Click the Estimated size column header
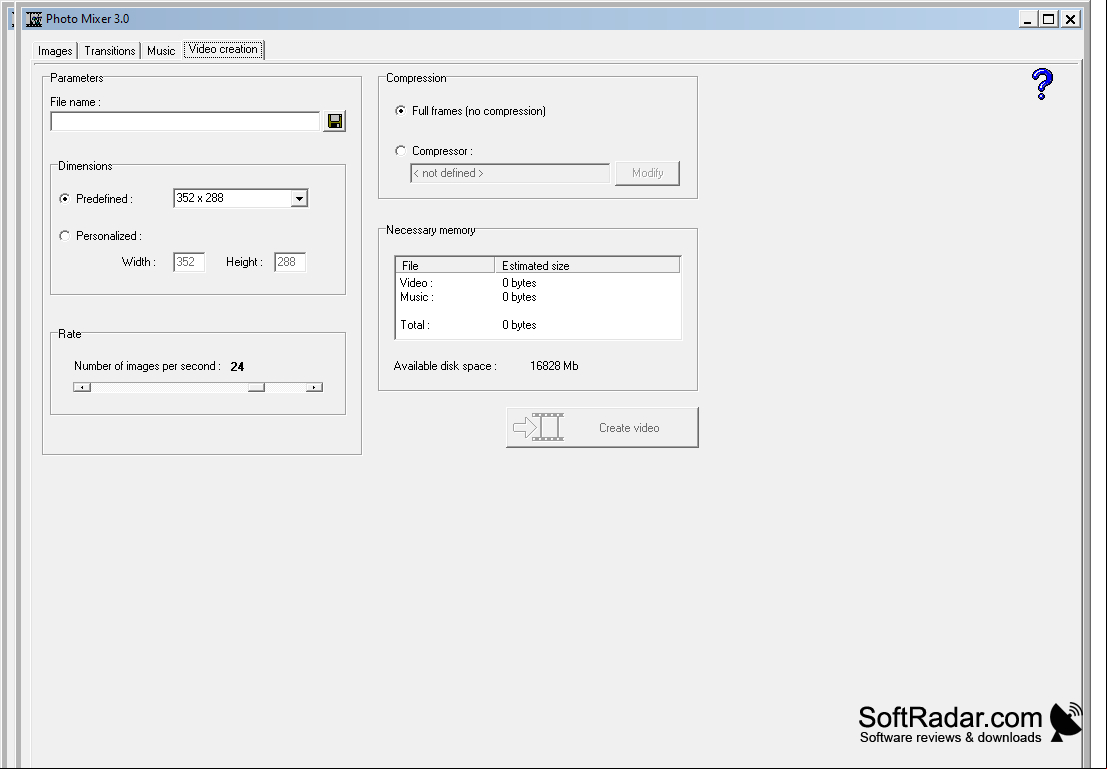This screenshot has height=769, width=1107. (587, 266)
